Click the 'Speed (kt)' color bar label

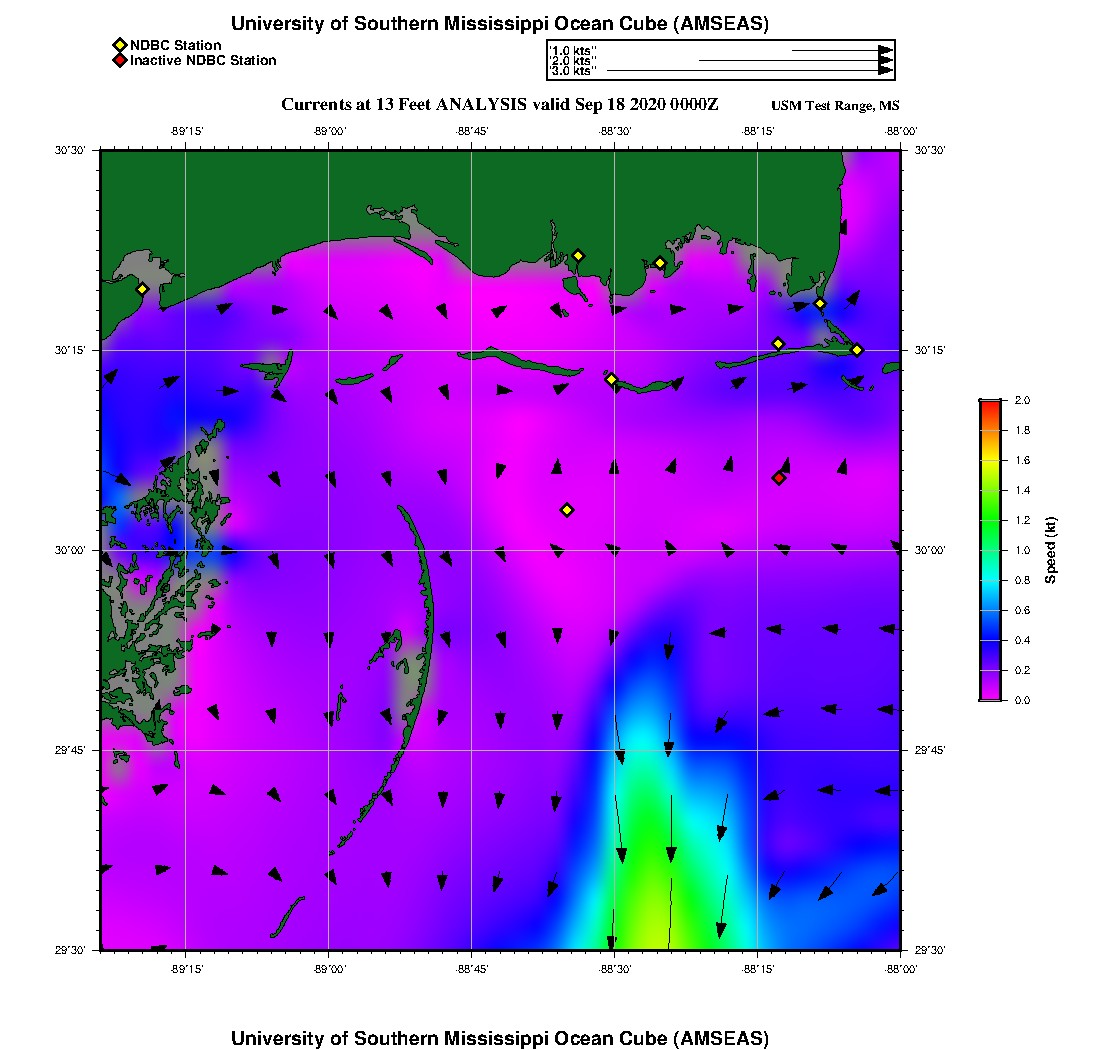[1051, 550]
